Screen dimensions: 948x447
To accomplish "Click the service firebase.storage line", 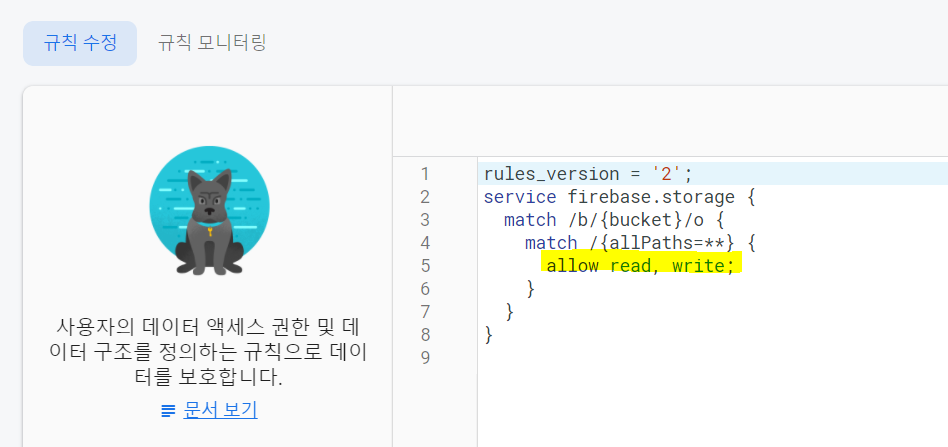I will (620, 197).
